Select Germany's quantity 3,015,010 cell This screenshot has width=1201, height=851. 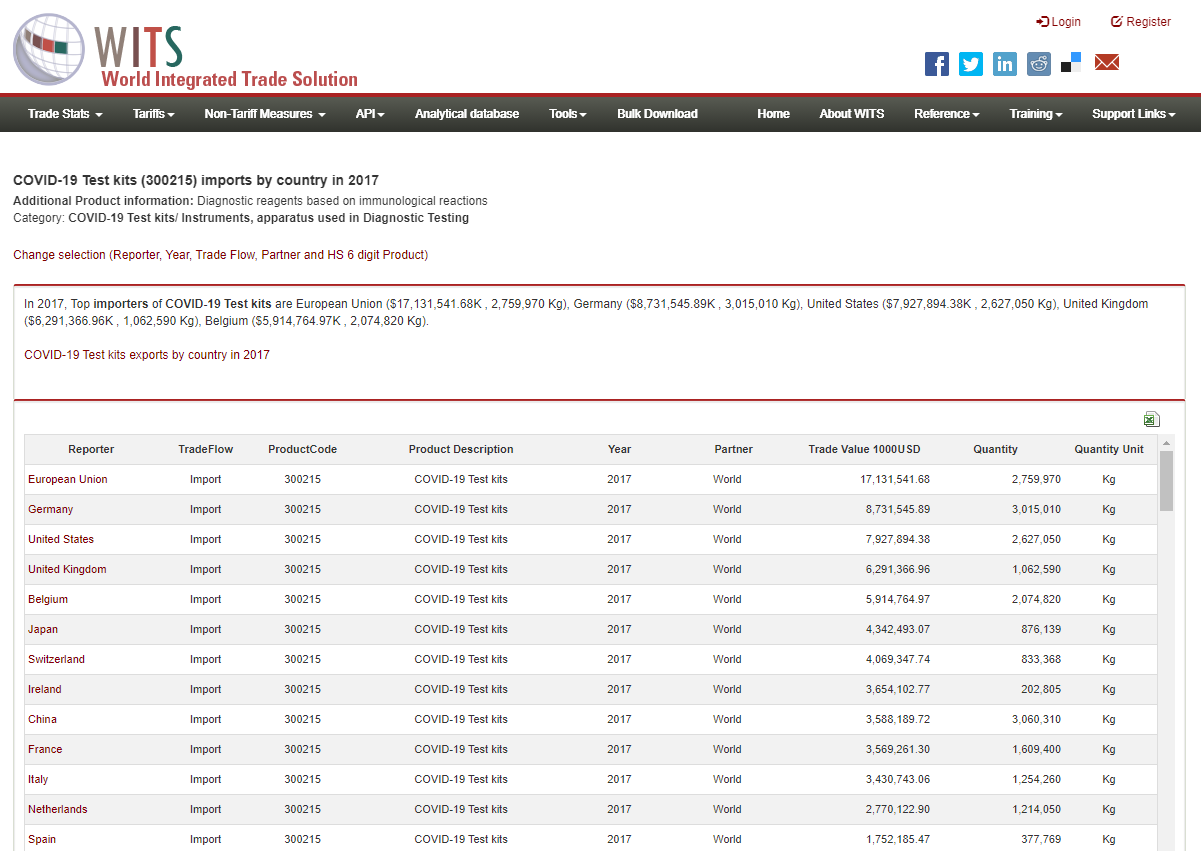click(1036, 509)
